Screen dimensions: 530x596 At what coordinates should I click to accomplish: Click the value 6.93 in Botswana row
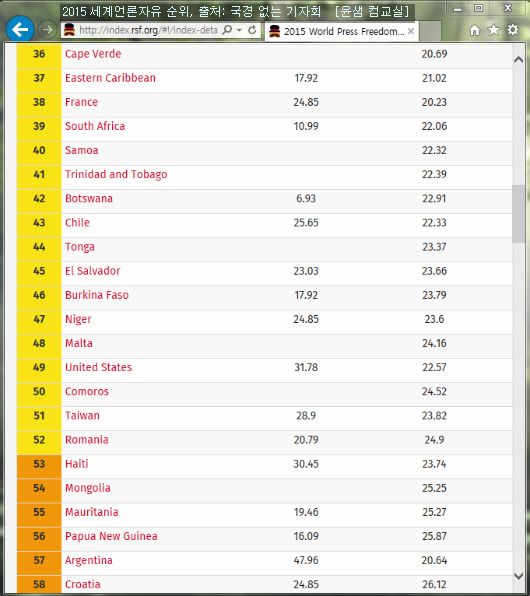pos(306,198)
